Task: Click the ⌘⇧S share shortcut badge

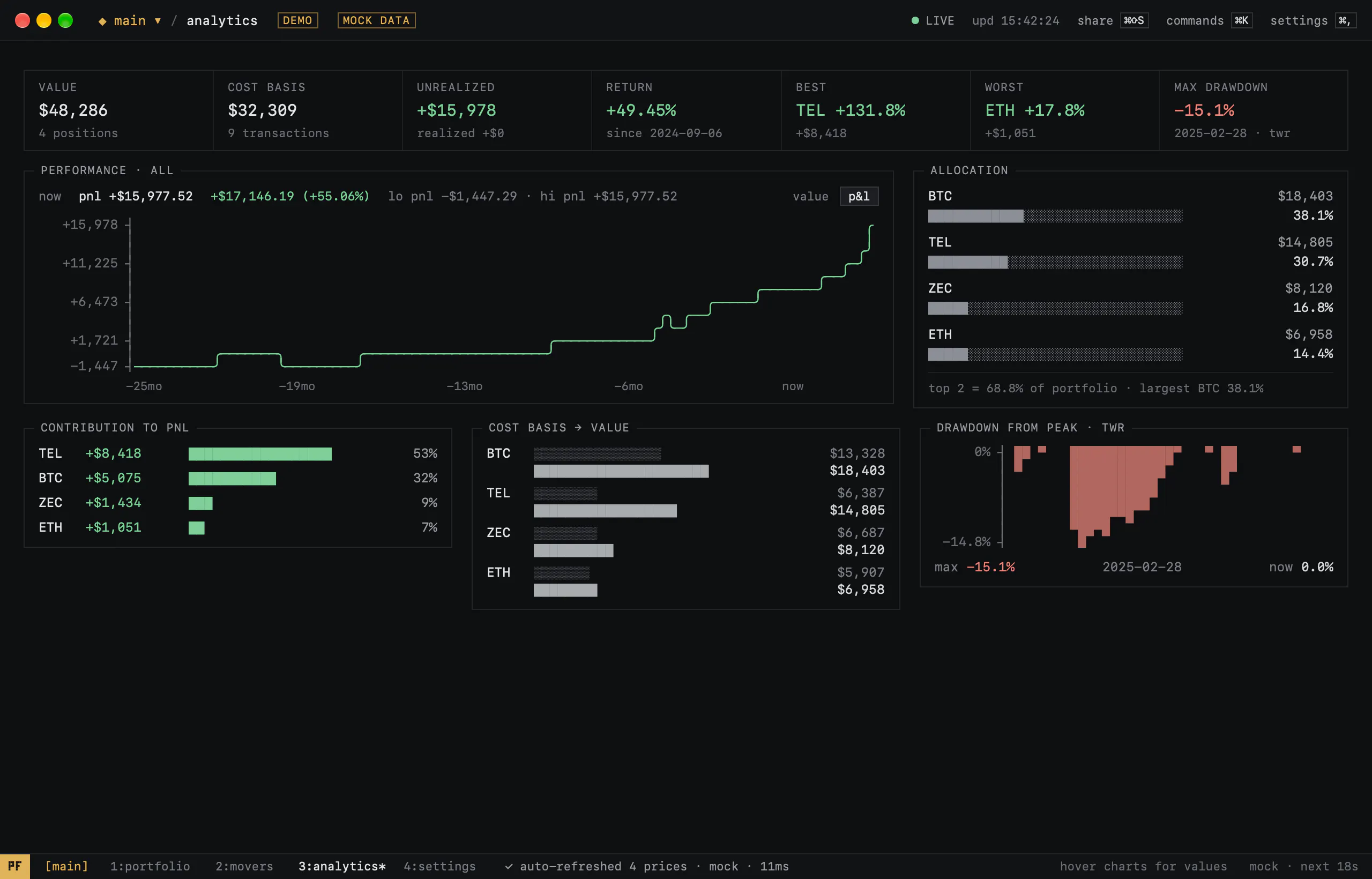Action: coord(1134,20)
